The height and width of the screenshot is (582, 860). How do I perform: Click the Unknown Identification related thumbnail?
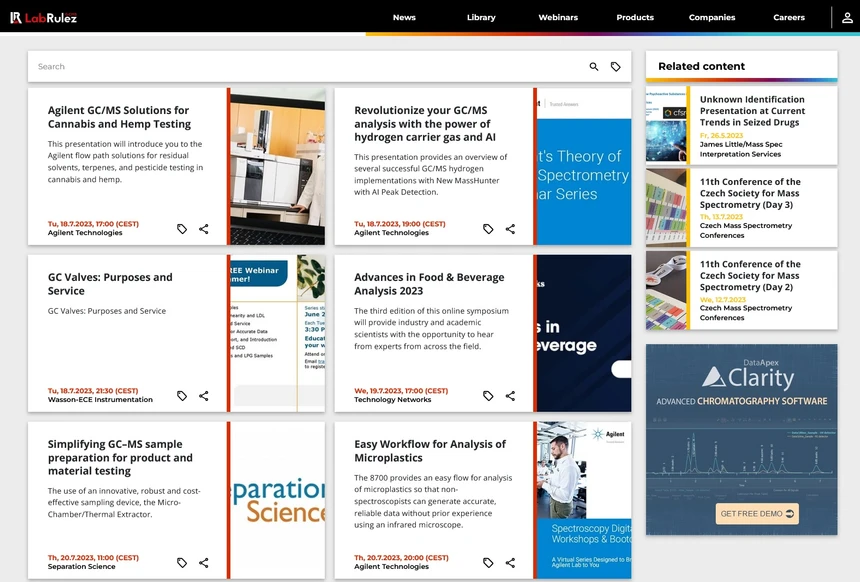click(666, 126)
